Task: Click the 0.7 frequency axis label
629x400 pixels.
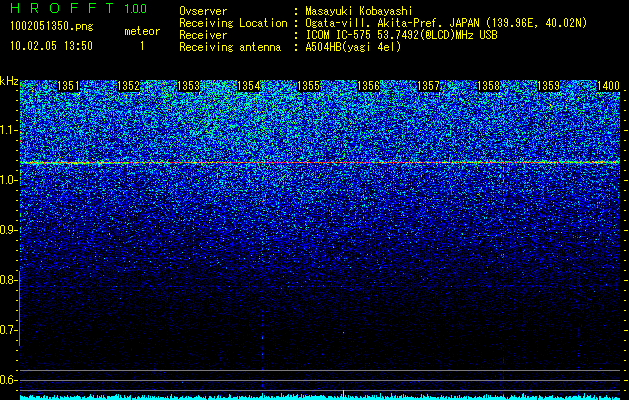Action: tap(8, 330)
